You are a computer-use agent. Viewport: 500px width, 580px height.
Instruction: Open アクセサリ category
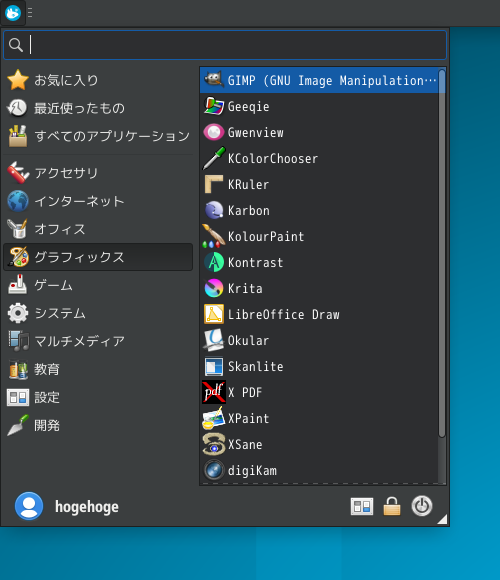(98, 173)
